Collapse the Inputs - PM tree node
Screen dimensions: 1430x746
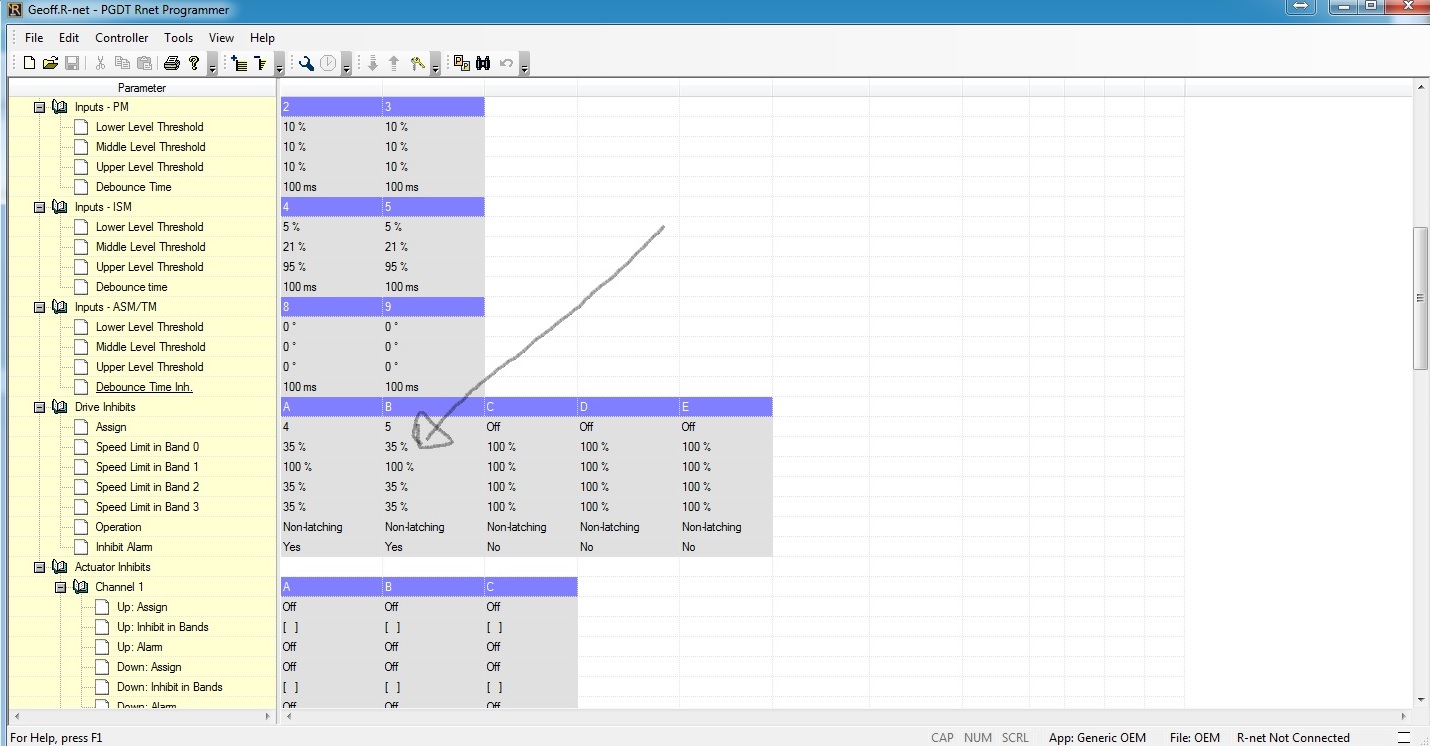40,107
